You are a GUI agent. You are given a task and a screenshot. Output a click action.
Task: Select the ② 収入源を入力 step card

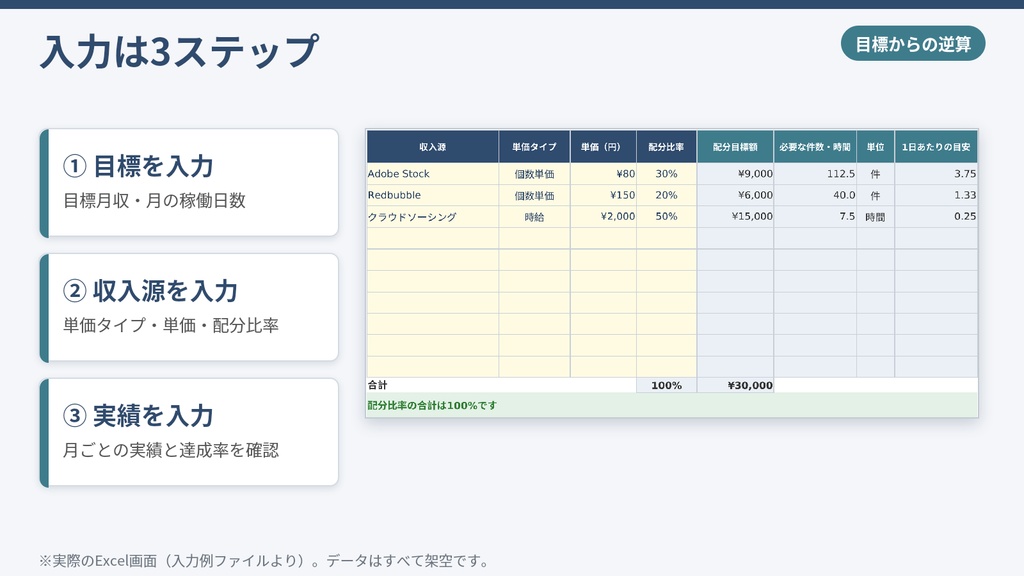[x=189, y=308]
